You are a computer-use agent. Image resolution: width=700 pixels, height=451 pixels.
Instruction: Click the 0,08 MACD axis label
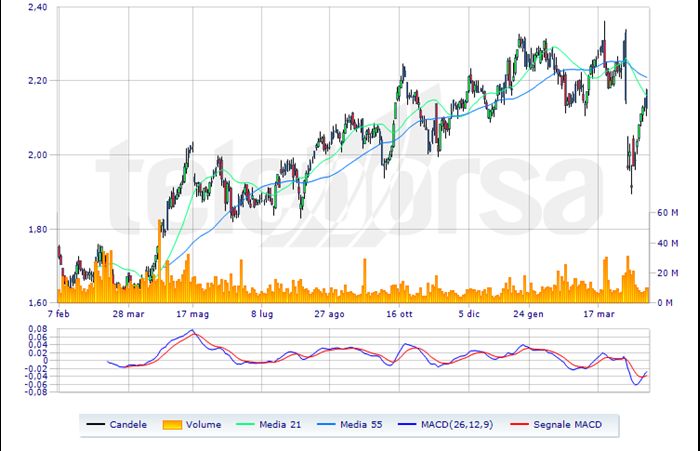pos(37,327)
